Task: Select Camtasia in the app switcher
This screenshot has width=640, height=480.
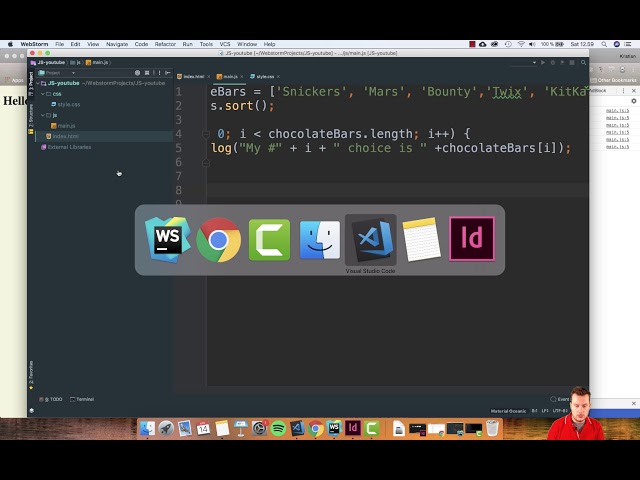Action: pos(269,240)
